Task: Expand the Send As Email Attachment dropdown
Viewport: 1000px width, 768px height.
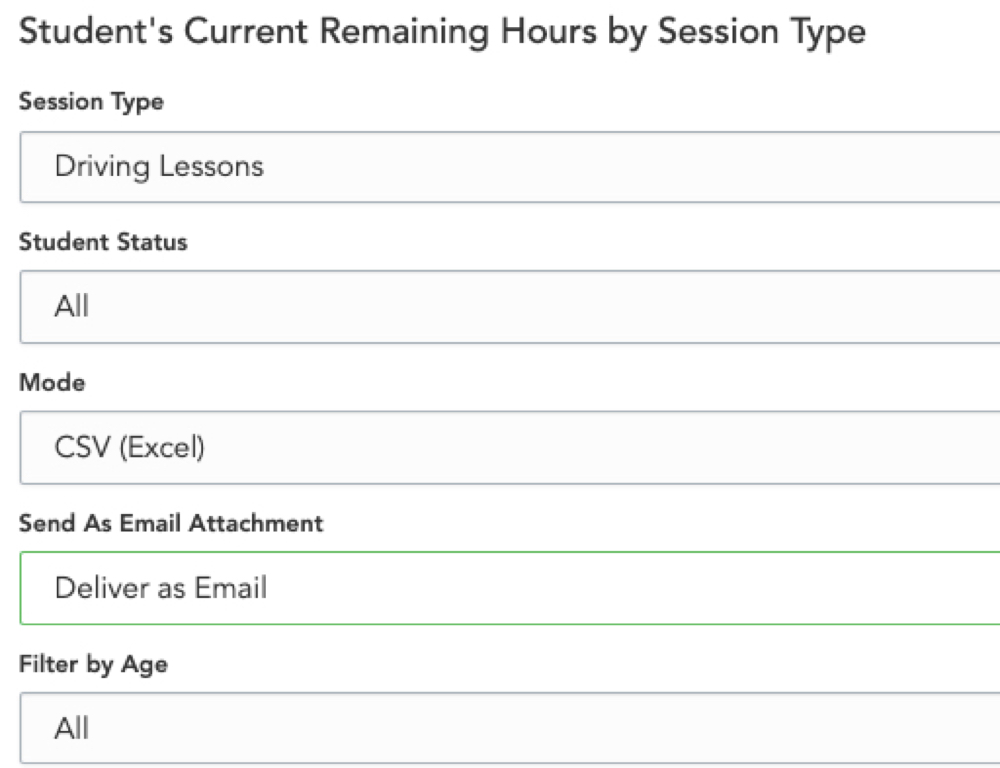Action: 510,588
